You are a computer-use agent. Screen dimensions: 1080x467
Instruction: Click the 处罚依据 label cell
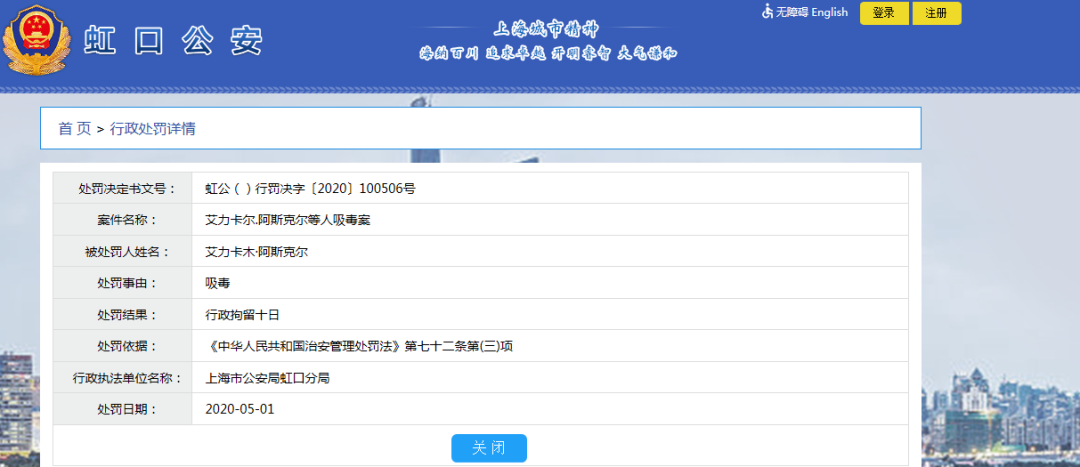click(123, 346)
